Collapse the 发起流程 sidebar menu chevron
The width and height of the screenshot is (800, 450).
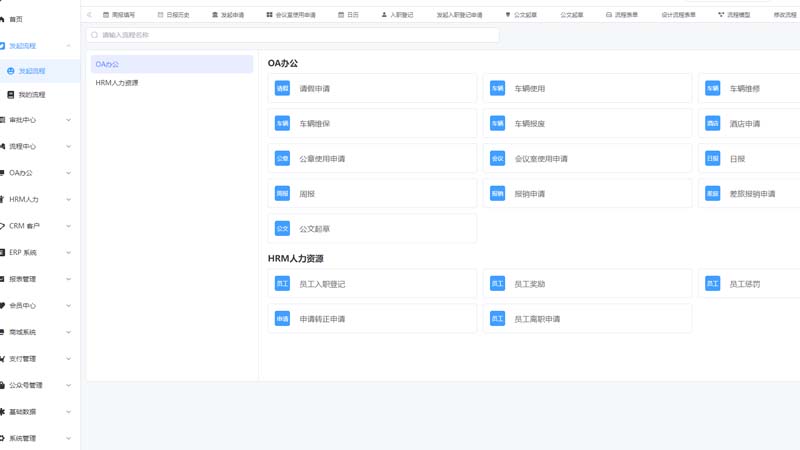point(68,46)
